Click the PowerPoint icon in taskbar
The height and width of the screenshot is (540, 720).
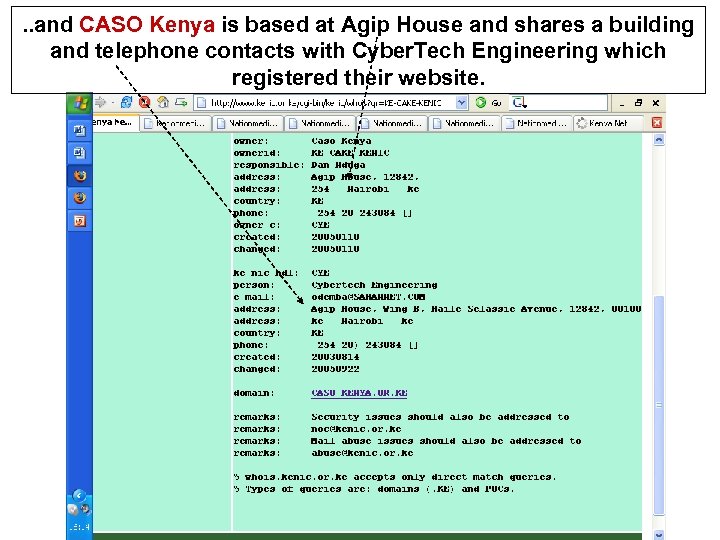point(80,221)
